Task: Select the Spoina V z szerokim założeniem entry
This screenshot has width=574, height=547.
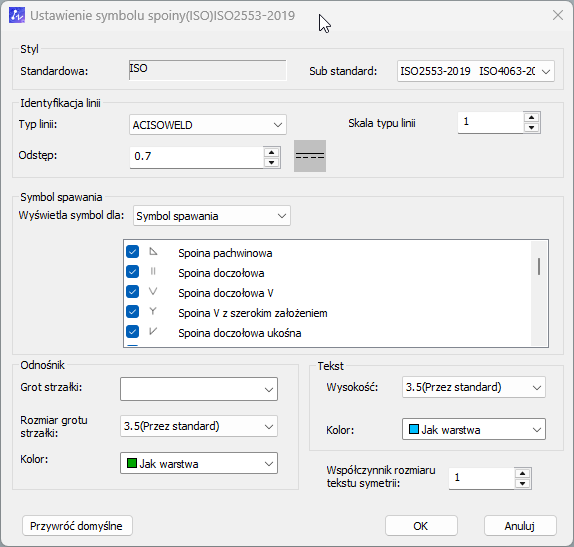Action: point(253,313)
